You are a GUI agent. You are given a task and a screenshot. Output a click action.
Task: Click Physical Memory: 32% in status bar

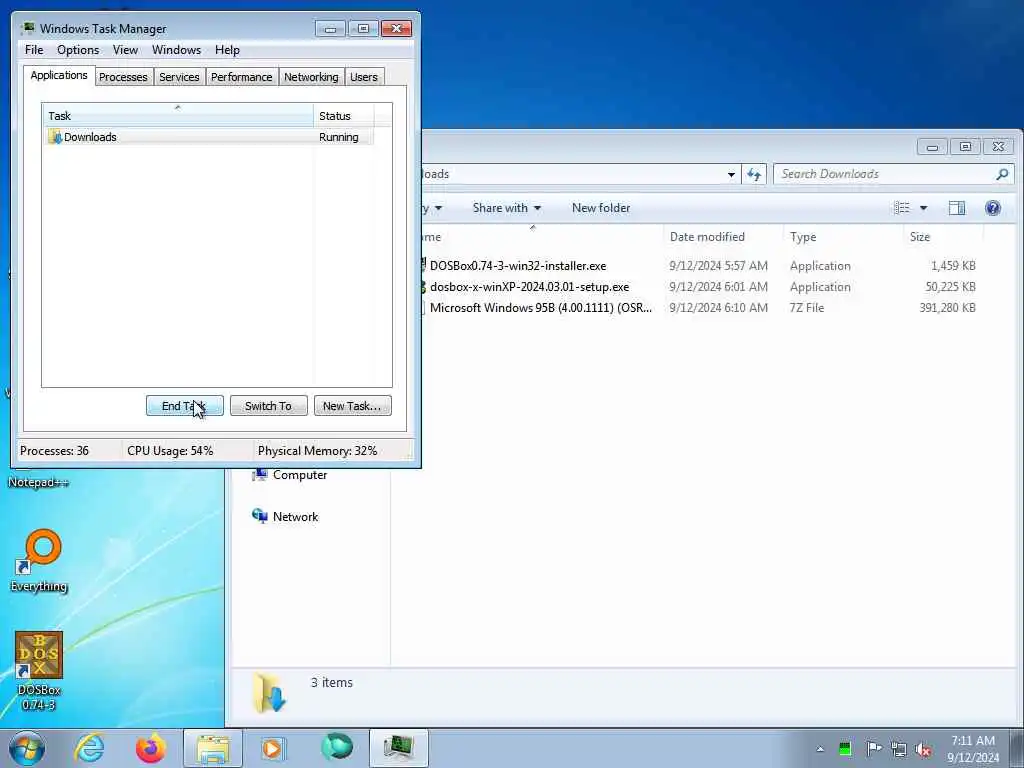(x=317, y=451)
